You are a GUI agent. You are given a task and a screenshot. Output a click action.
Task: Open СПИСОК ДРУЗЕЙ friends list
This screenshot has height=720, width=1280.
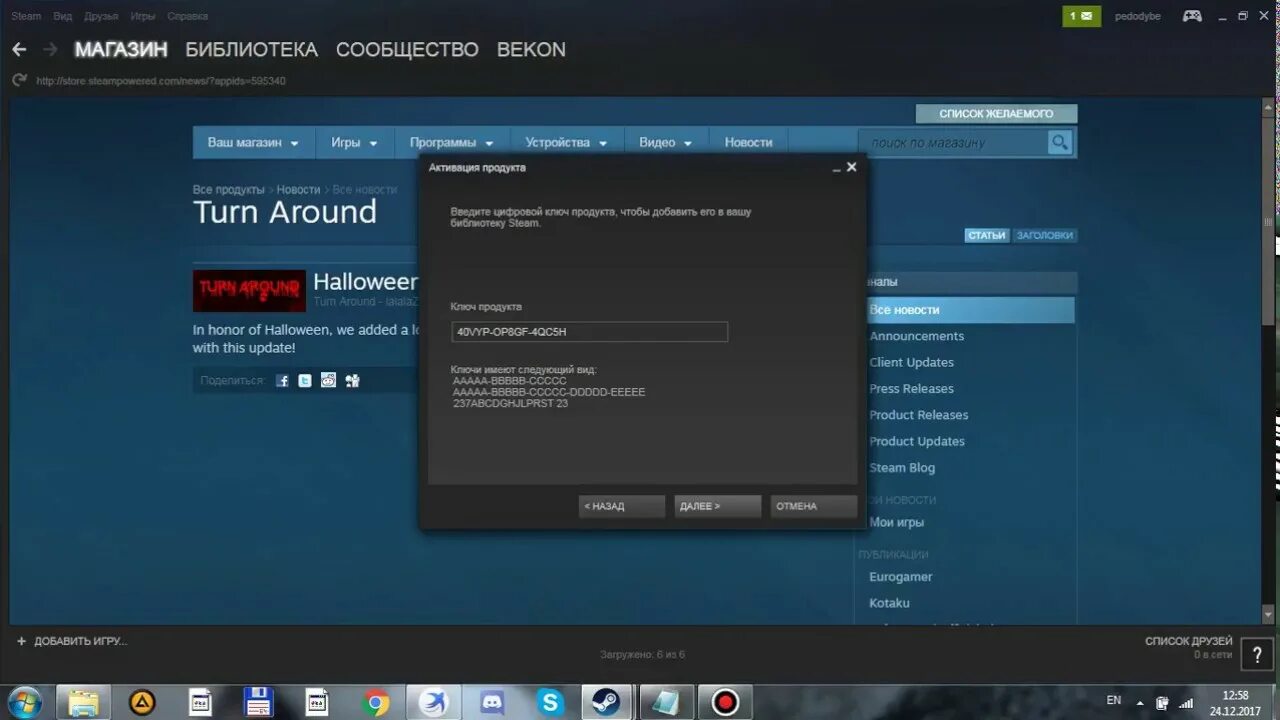pos(1189,641)
